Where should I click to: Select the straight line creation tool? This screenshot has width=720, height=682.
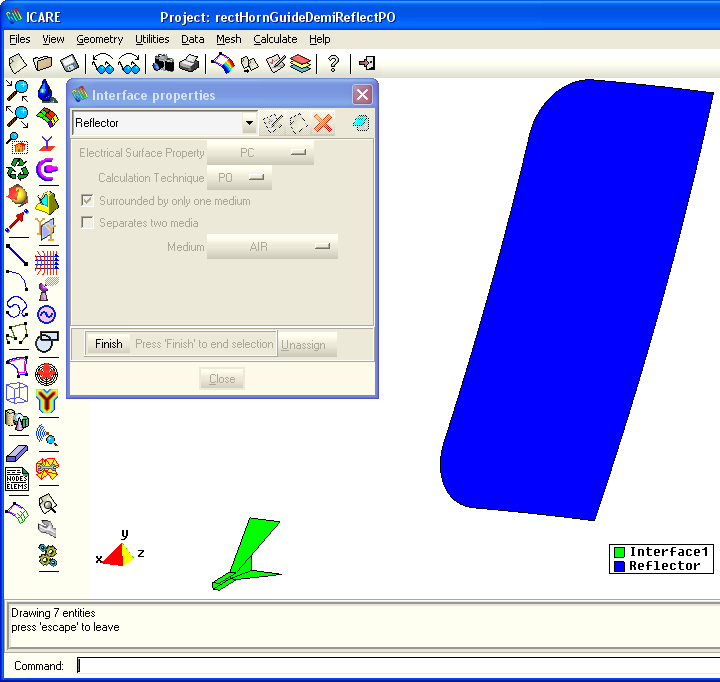(17, 255)
